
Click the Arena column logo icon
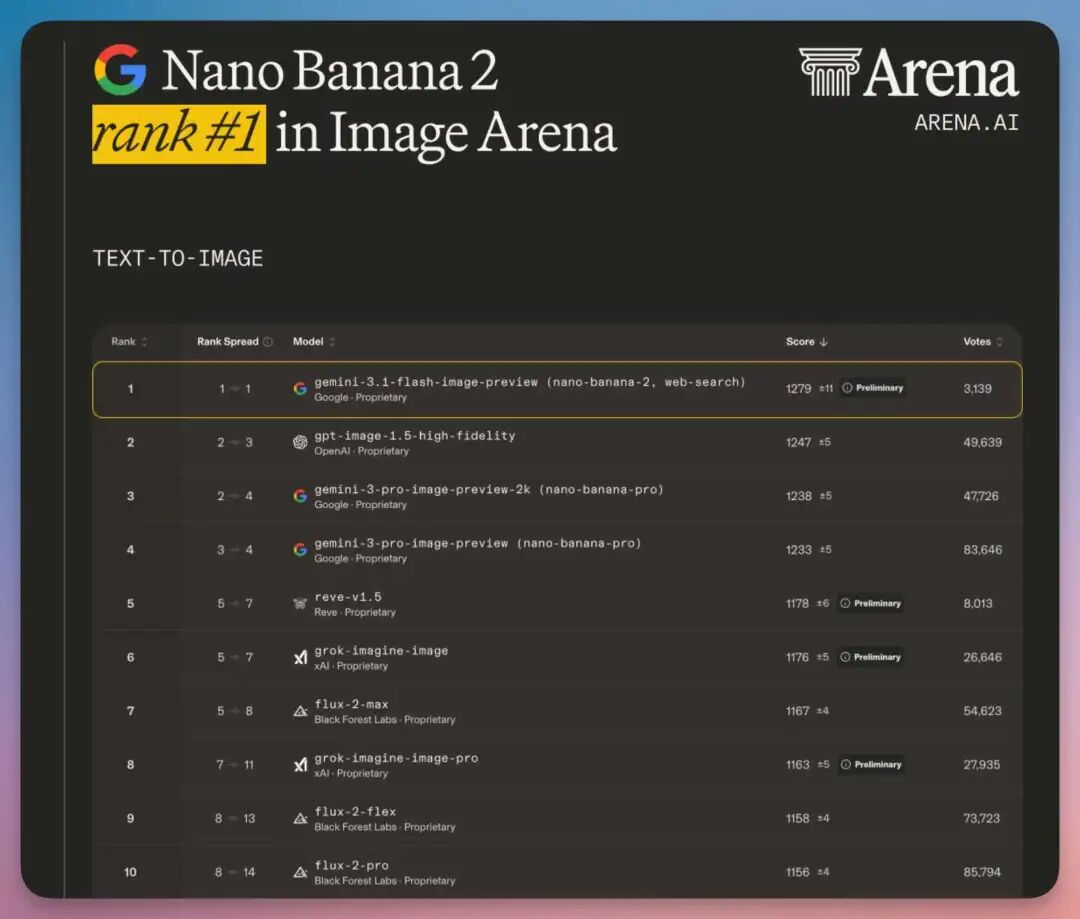[830, 72]
